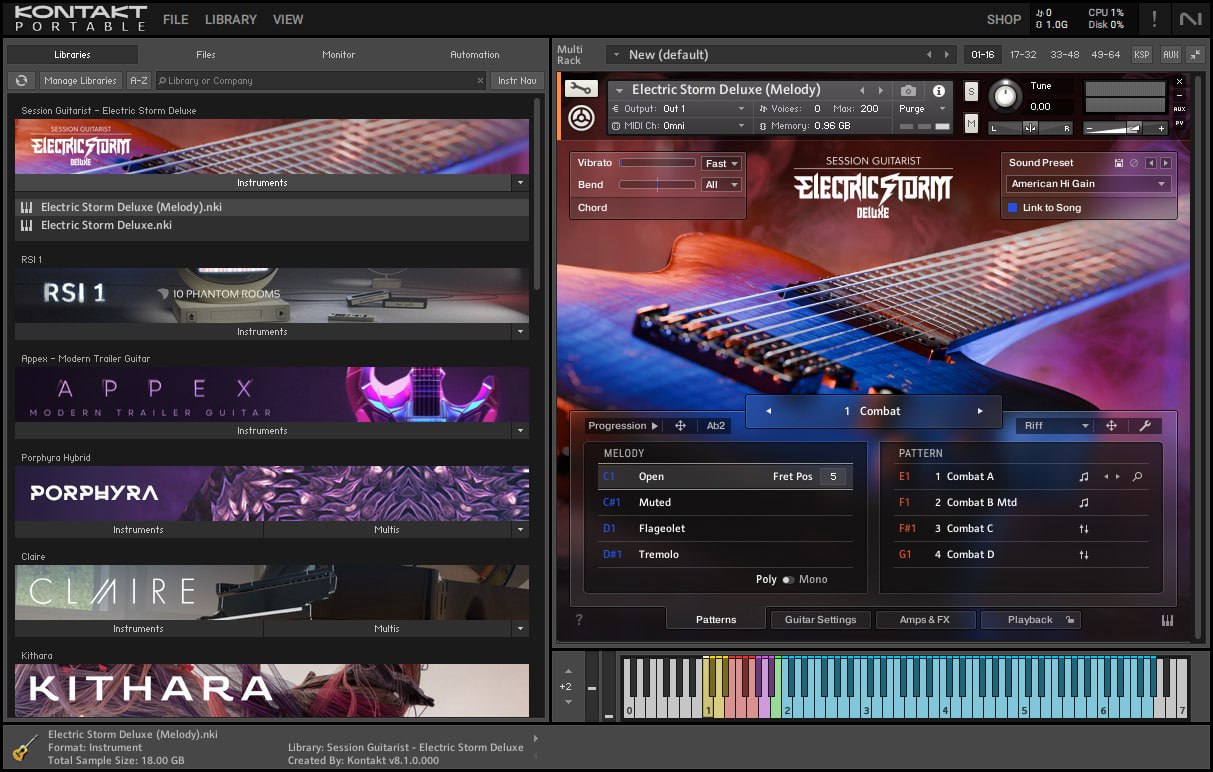
Task: Click the keyboard icon at bottom right of instrument
Action: 1167,621
